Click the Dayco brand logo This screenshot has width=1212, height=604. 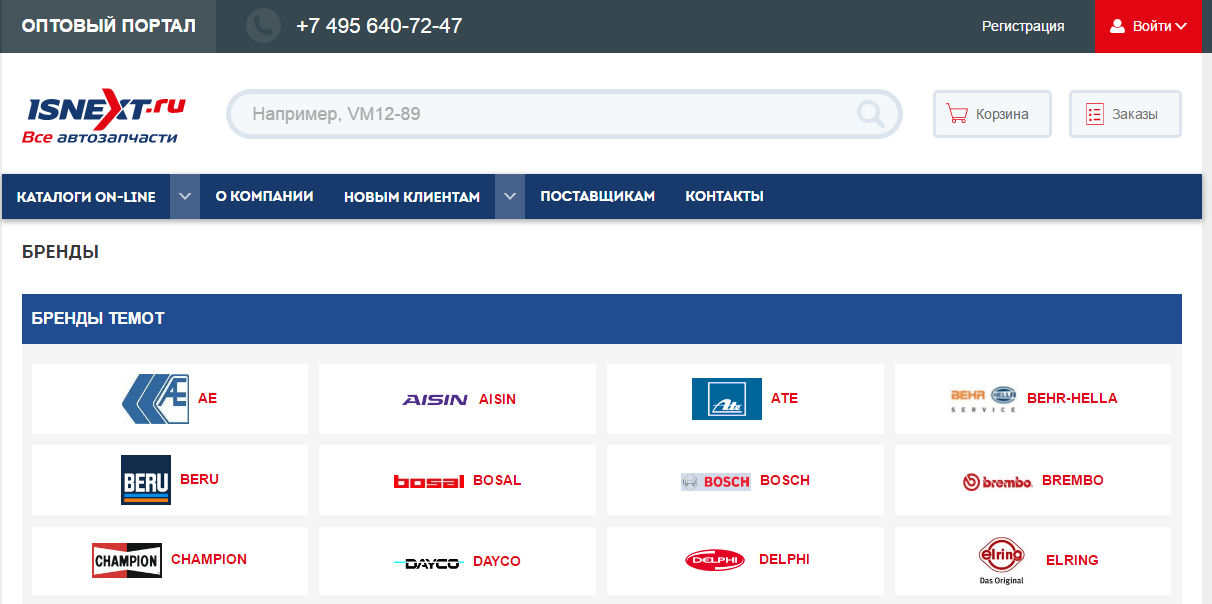point(427,563)
